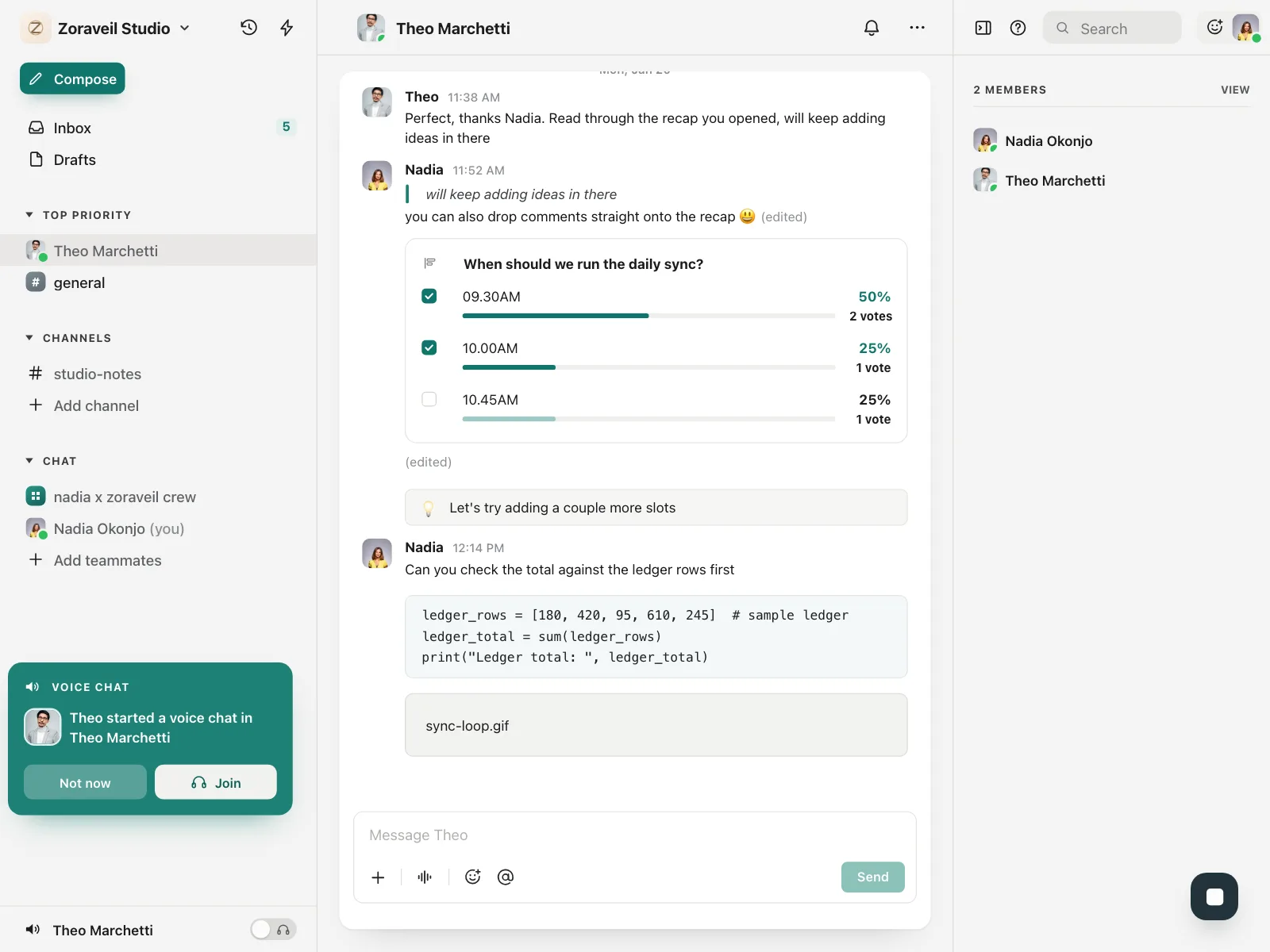Toggle the headphones switch in footer
Viewport: 1270px width, 952px height.
273,929
